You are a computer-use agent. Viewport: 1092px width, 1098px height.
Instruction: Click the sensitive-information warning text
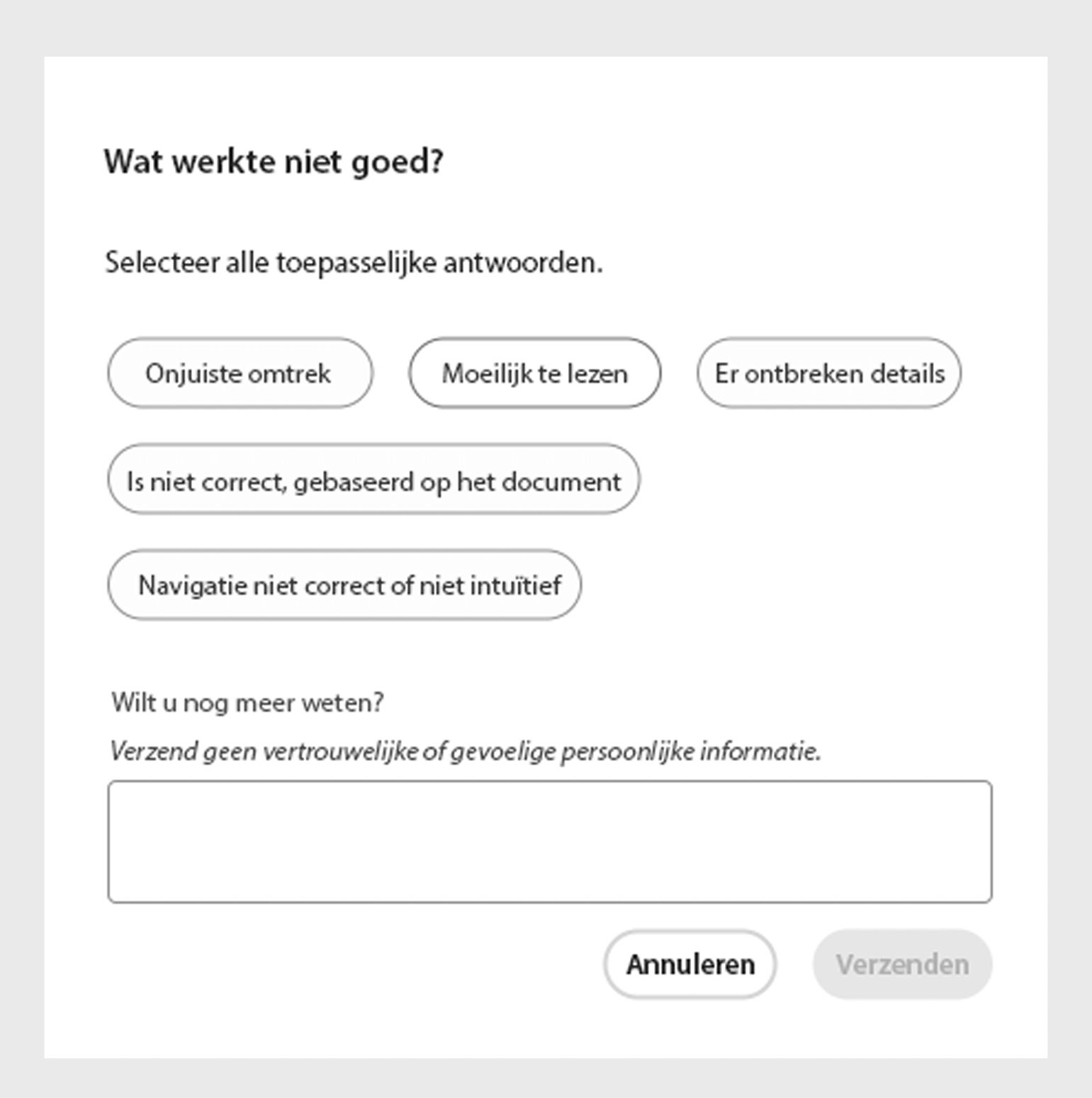[468, 752]
